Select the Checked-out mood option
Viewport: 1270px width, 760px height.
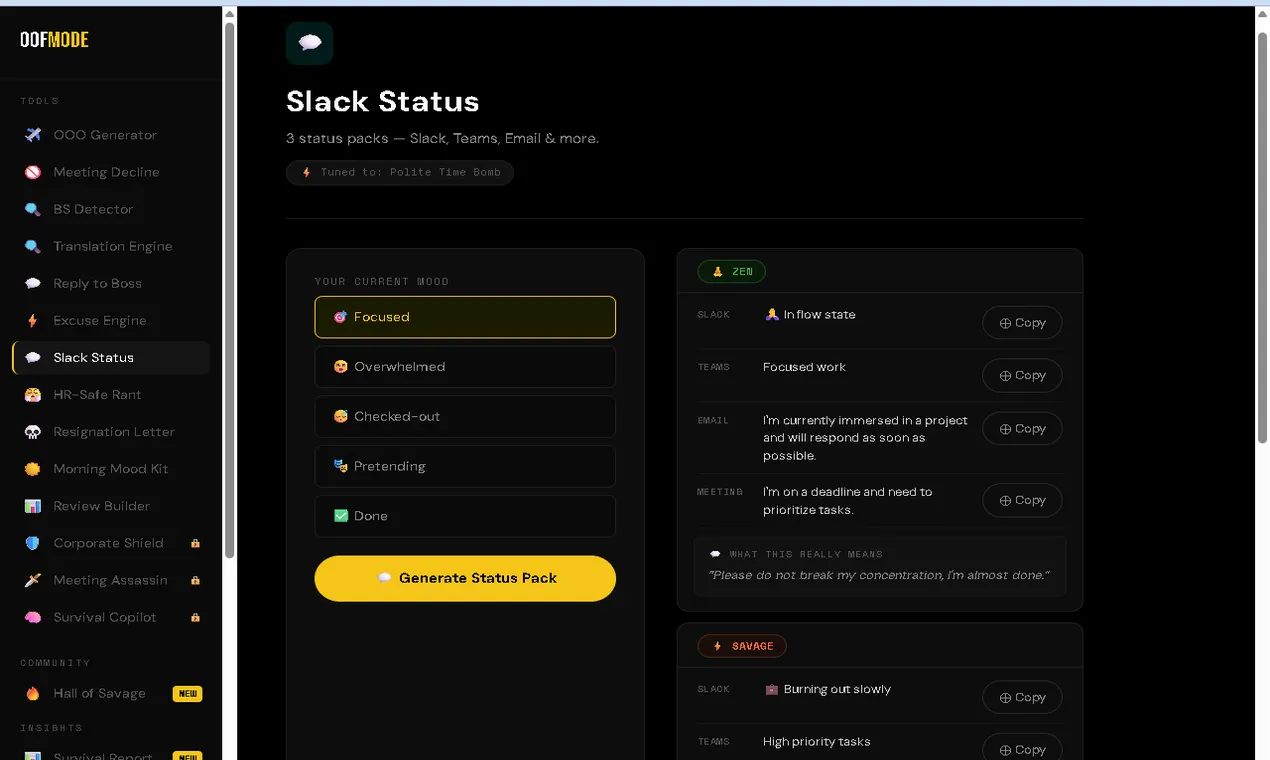click(465, 416)
